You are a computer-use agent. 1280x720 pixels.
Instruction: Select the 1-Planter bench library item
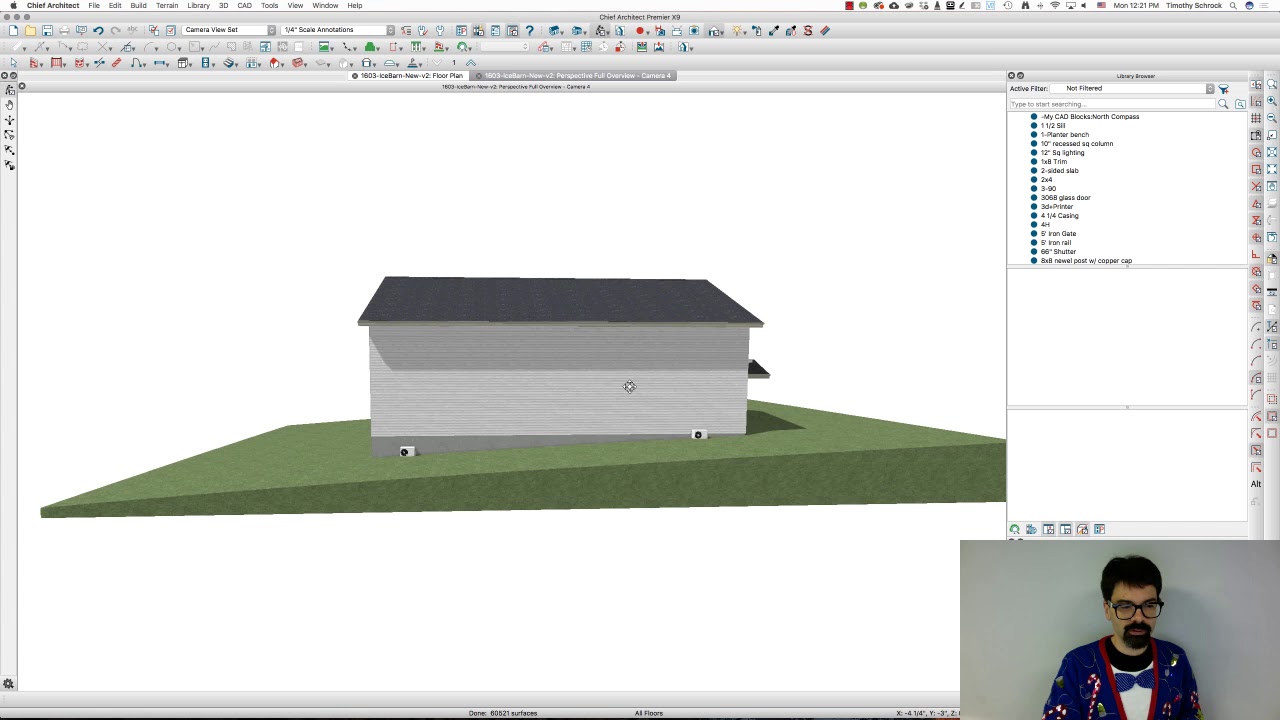pos(1065,135)
